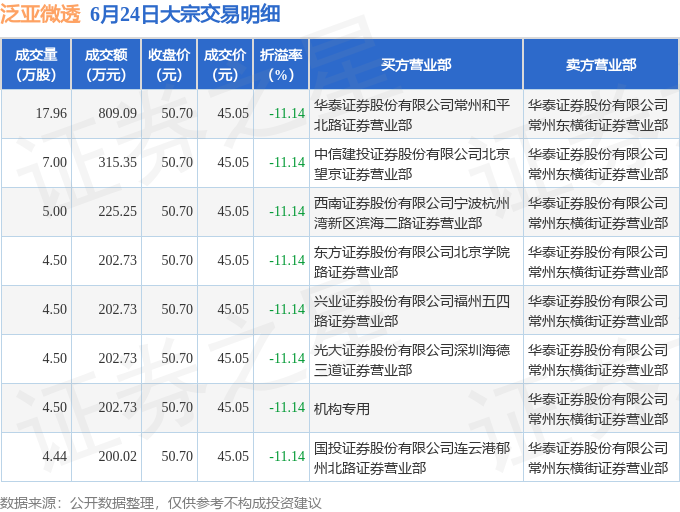The height and width of the screenshot is (512, 680).
Task: Select the 折溢率(%) column header
Action: point(281,65)
